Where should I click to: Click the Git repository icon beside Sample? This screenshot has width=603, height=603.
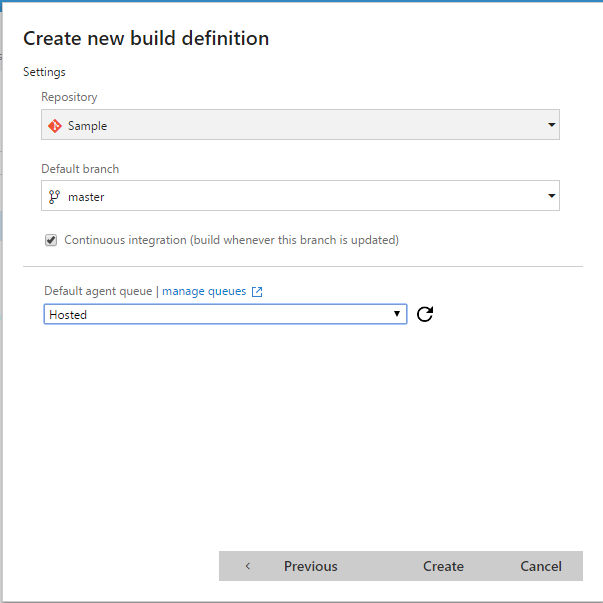[55, 126]
